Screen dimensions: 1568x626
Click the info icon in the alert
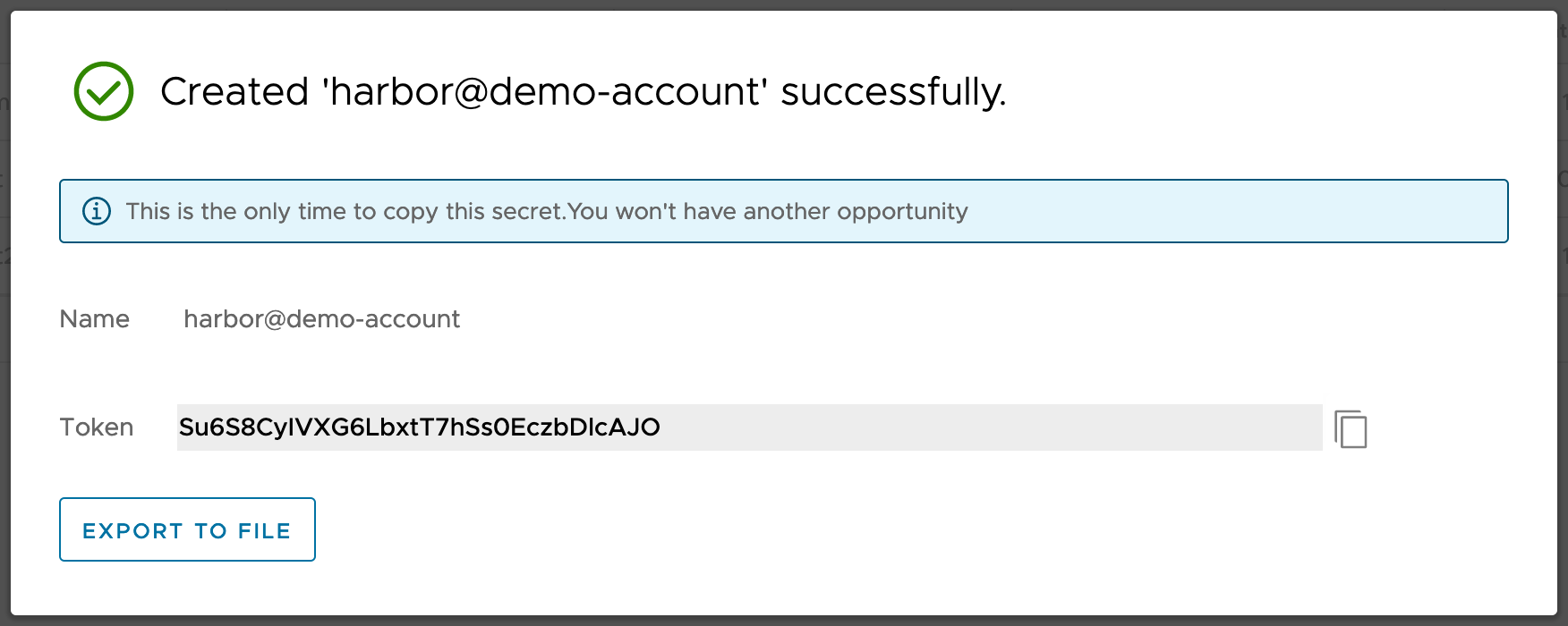[97, 211]
